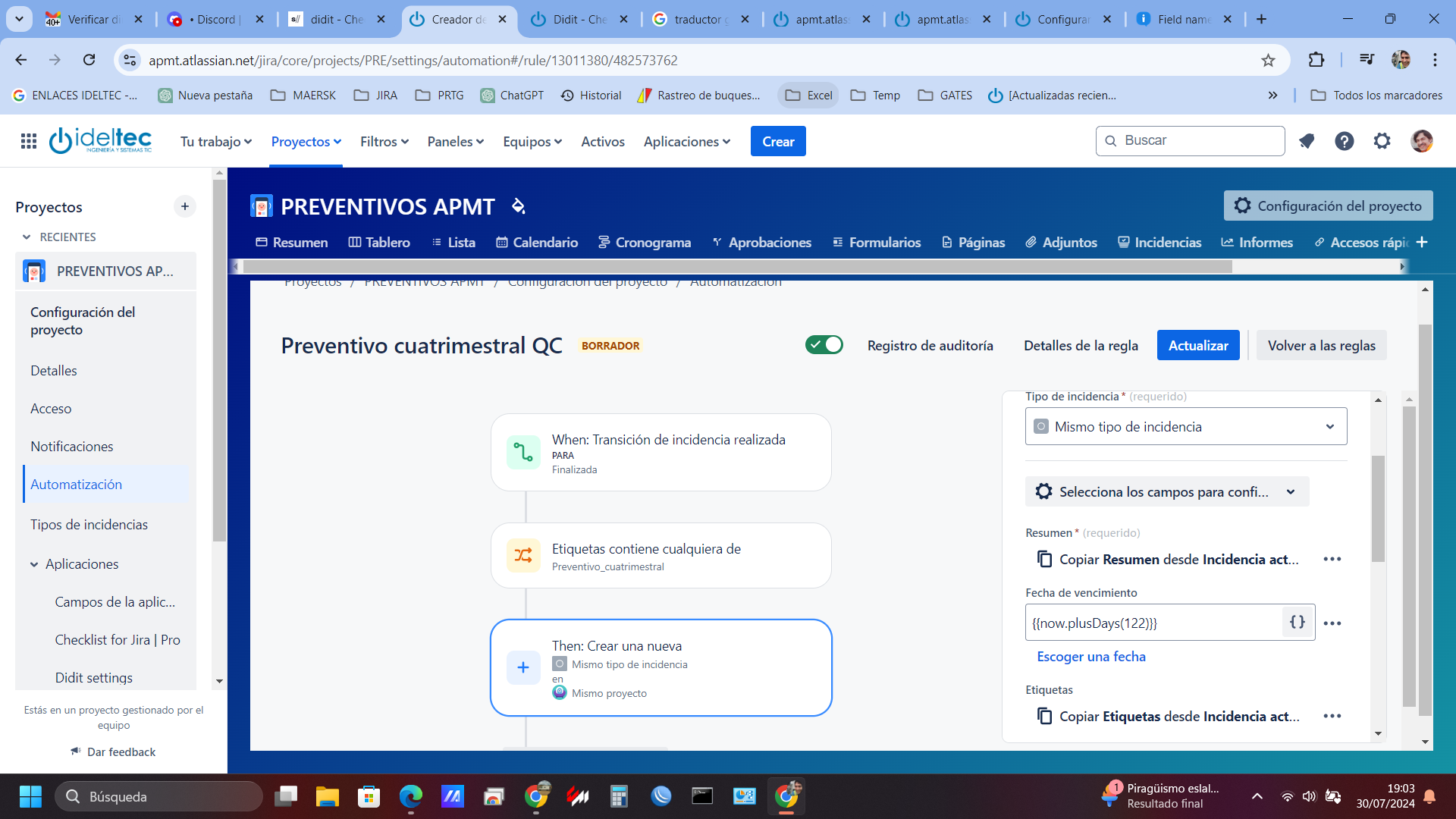Open Proyectos dropdown menu
Image resolution: width=1456 pixels, height=819 pixels.
click(x=306, y=142)
